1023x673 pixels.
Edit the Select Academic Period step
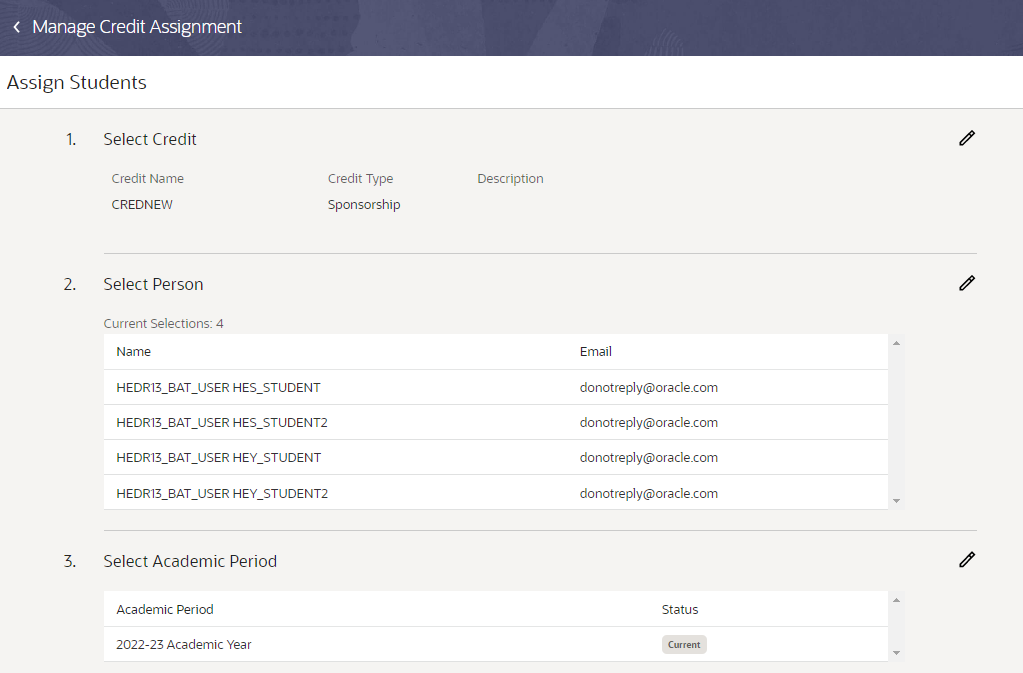pos(966,560)
